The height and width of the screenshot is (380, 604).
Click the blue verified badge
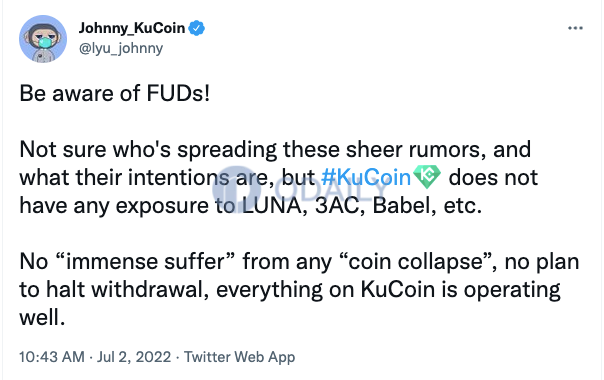click(x=196, y=28)
